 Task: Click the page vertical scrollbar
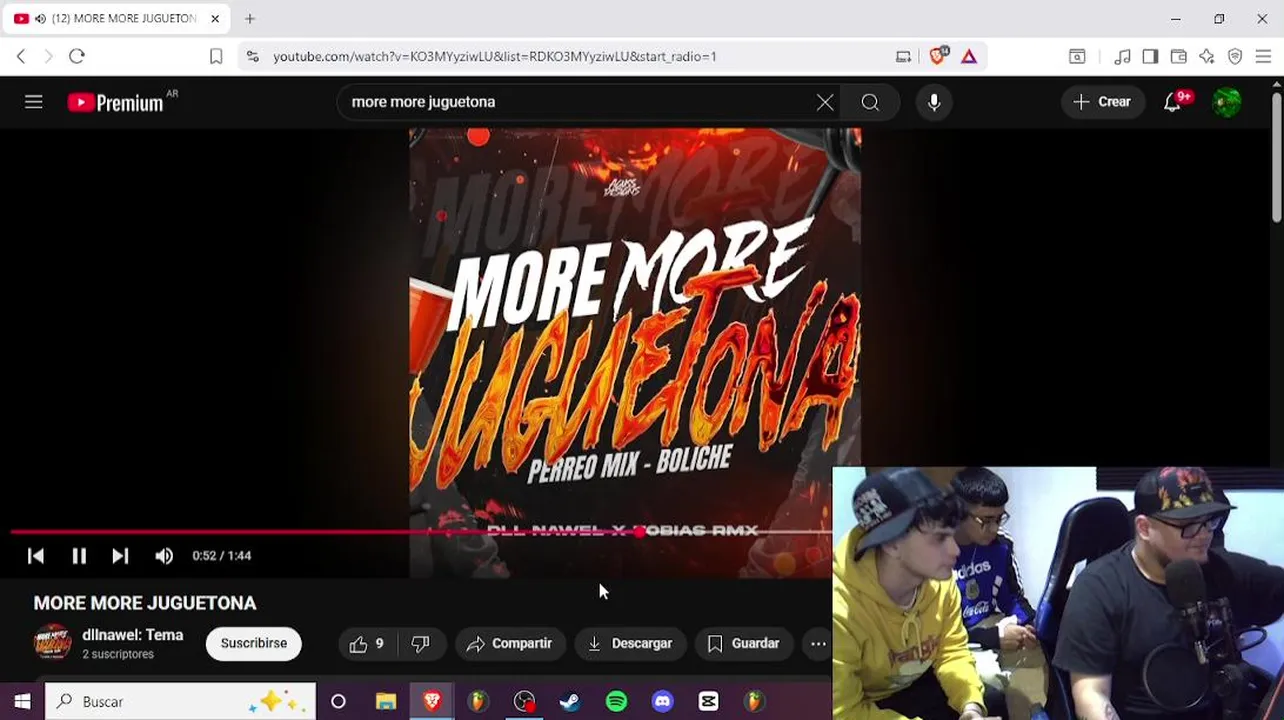(1277, 156)
